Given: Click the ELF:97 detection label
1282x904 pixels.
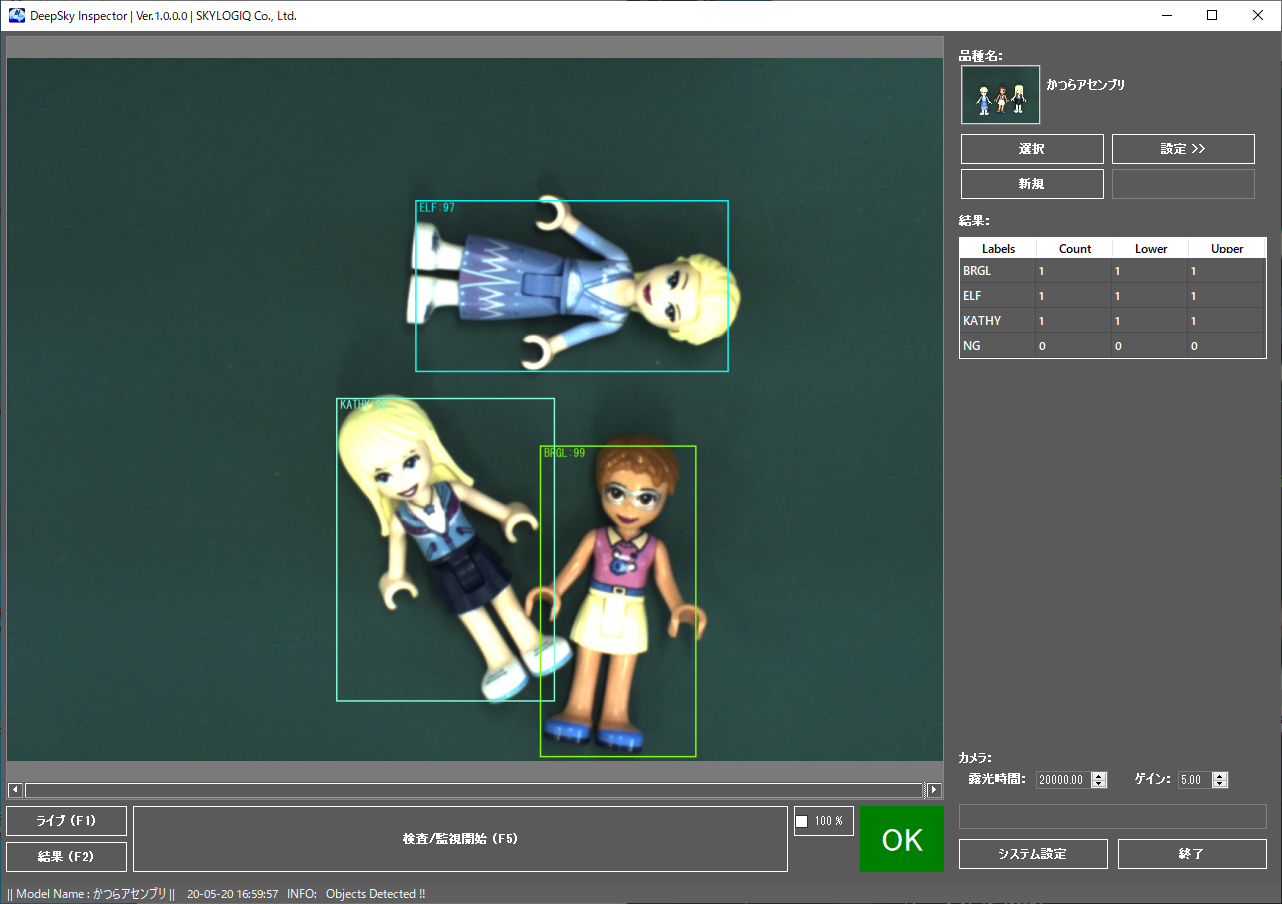Looking at the screenshot, I should 437,208.
